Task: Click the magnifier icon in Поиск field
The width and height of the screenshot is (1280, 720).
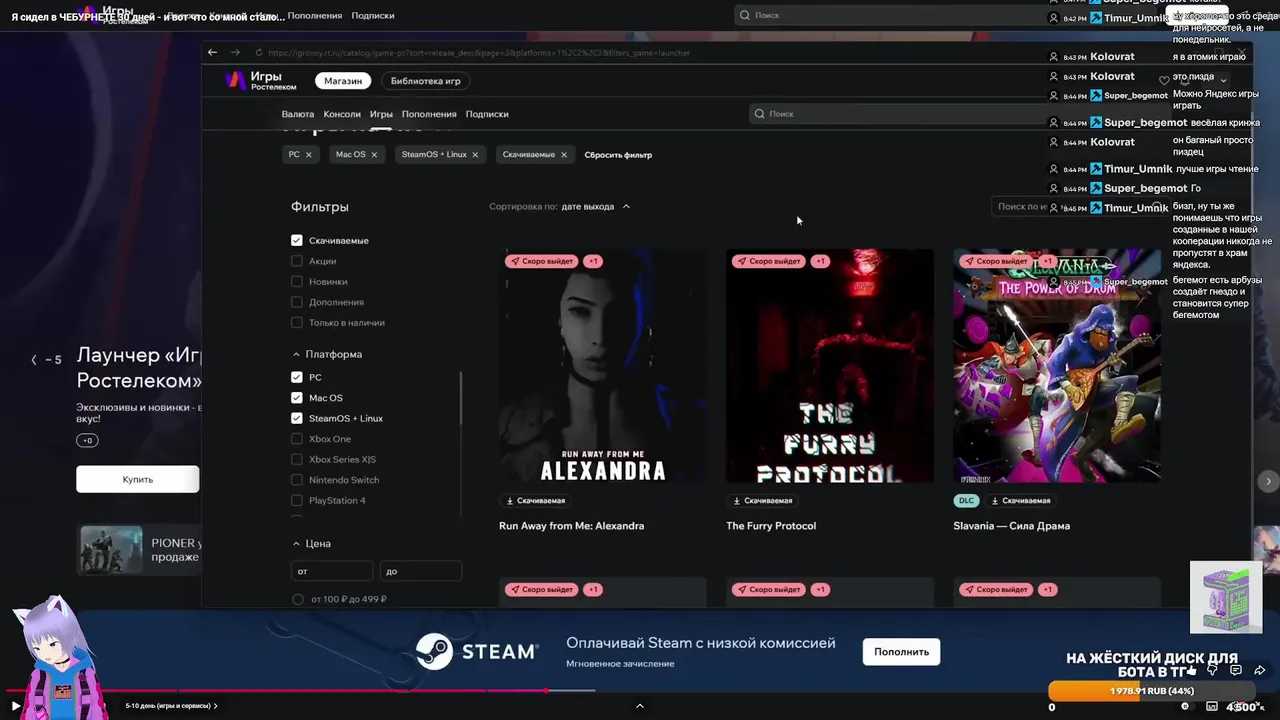Action: (760, 114)
